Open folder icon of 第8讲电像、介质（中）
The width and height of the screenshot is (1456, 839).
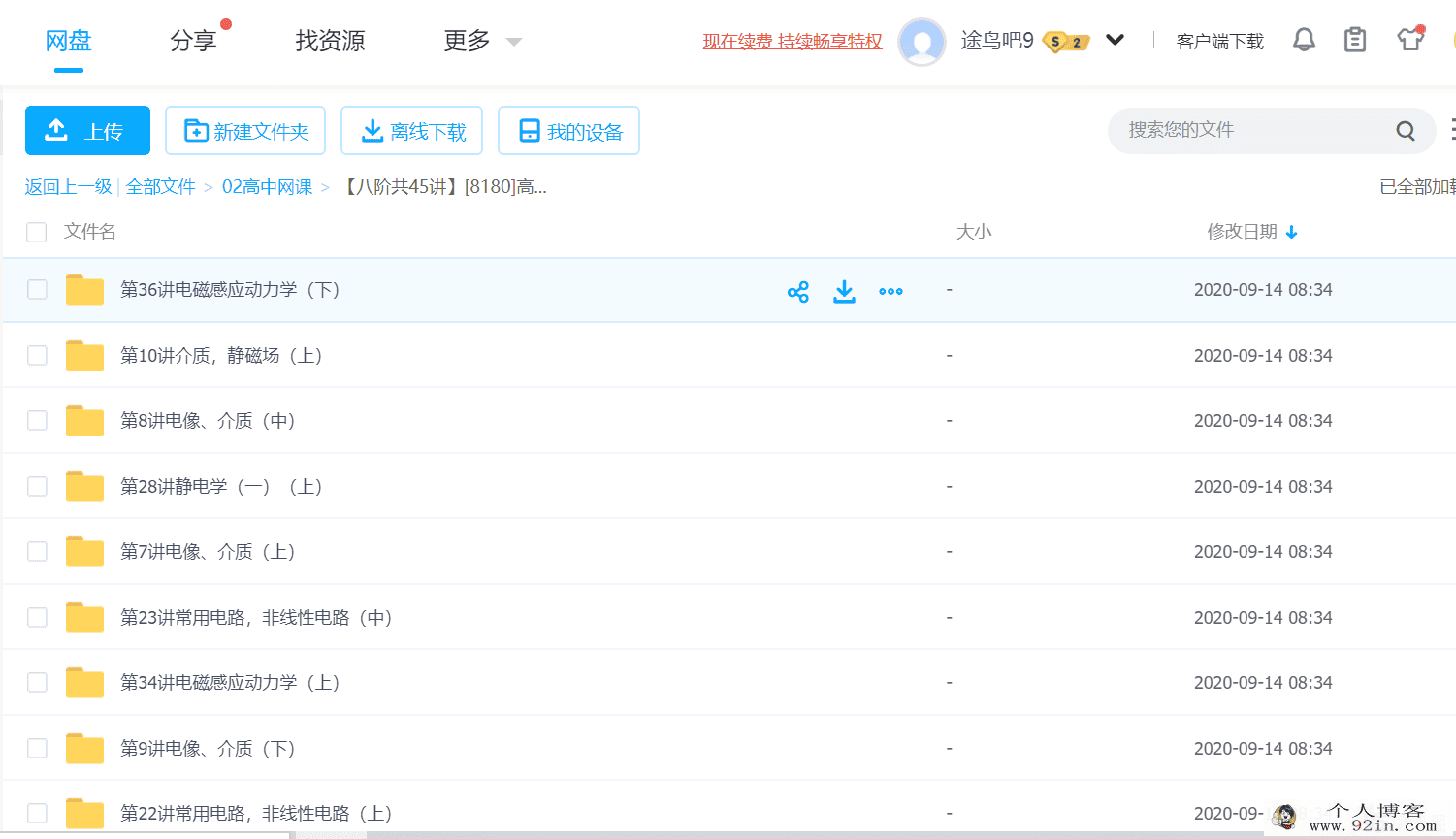coord(84,421)
